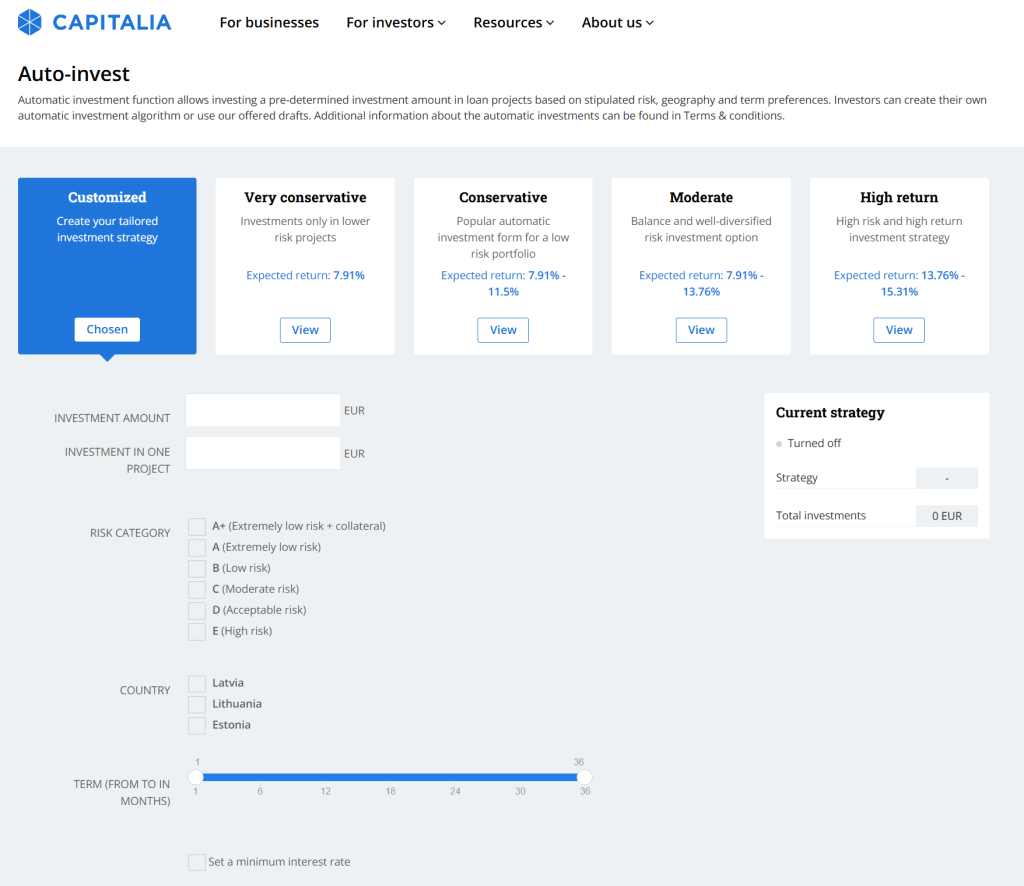Image resolution: width=1024 pixels, height=886 pixels.
Task: Click the Investment amount input field
Action: (x=262, y=410)
